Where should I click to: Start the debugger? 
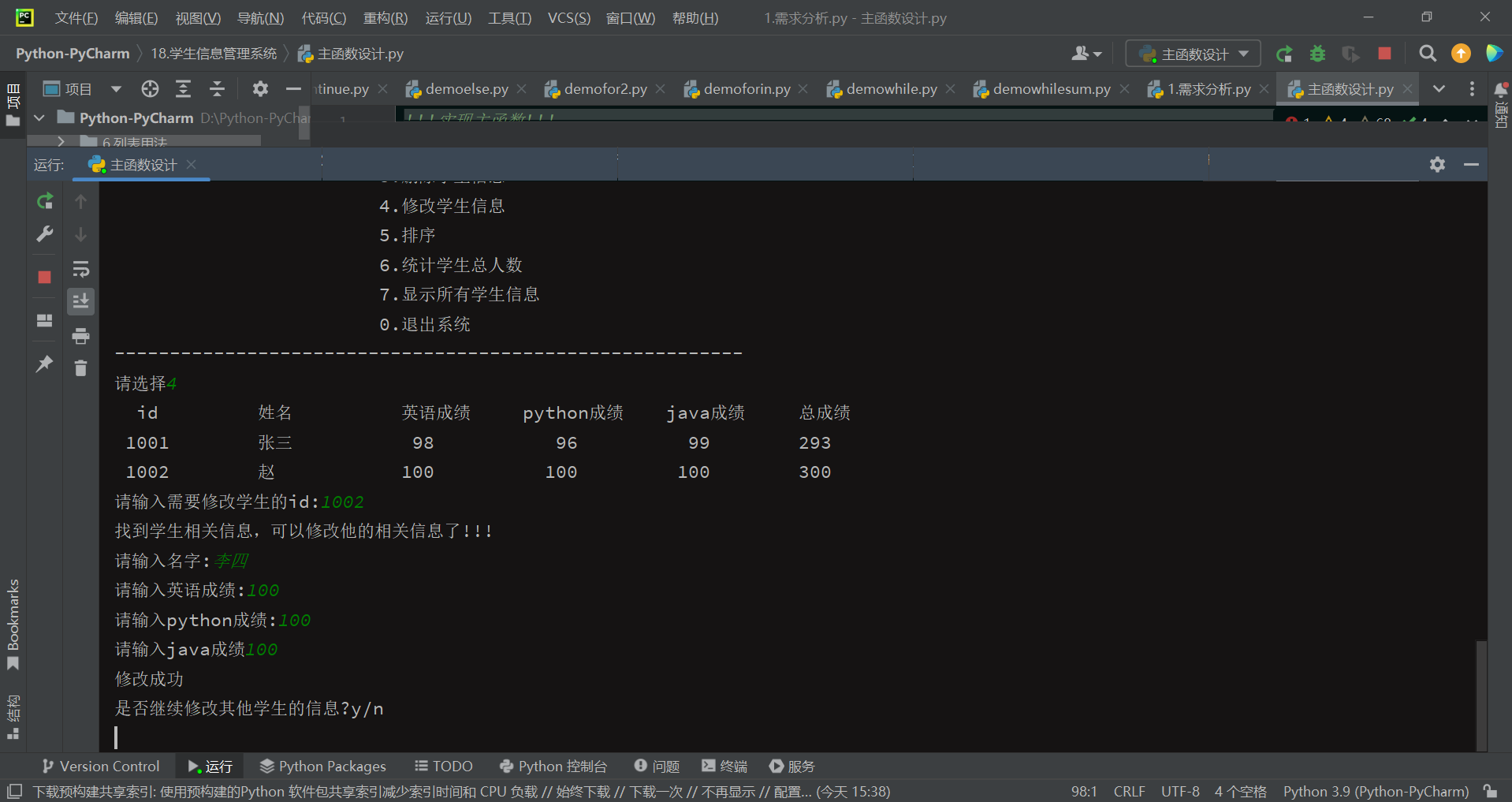pos(1317,54)
